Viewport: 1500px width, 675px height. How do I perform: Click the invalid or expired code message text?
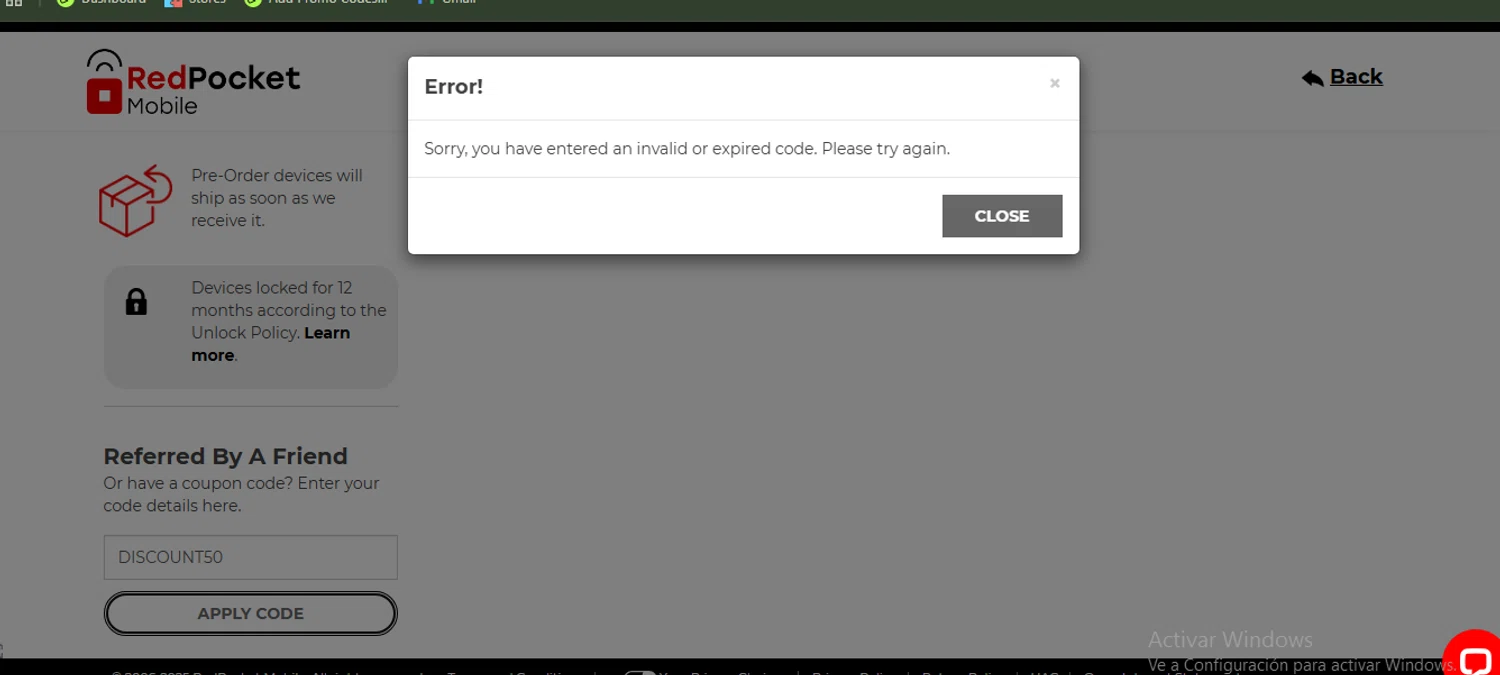click(687, 149)
